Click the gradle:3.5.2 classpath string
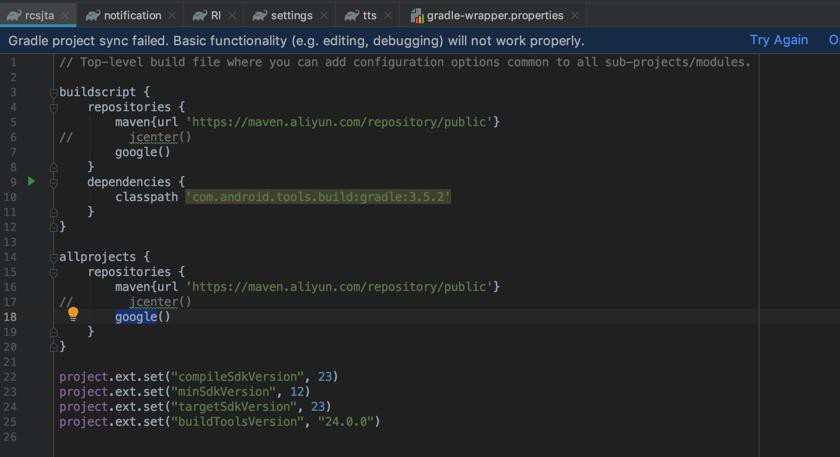Viewport: 840px width, 457px height. coord(318,197)
